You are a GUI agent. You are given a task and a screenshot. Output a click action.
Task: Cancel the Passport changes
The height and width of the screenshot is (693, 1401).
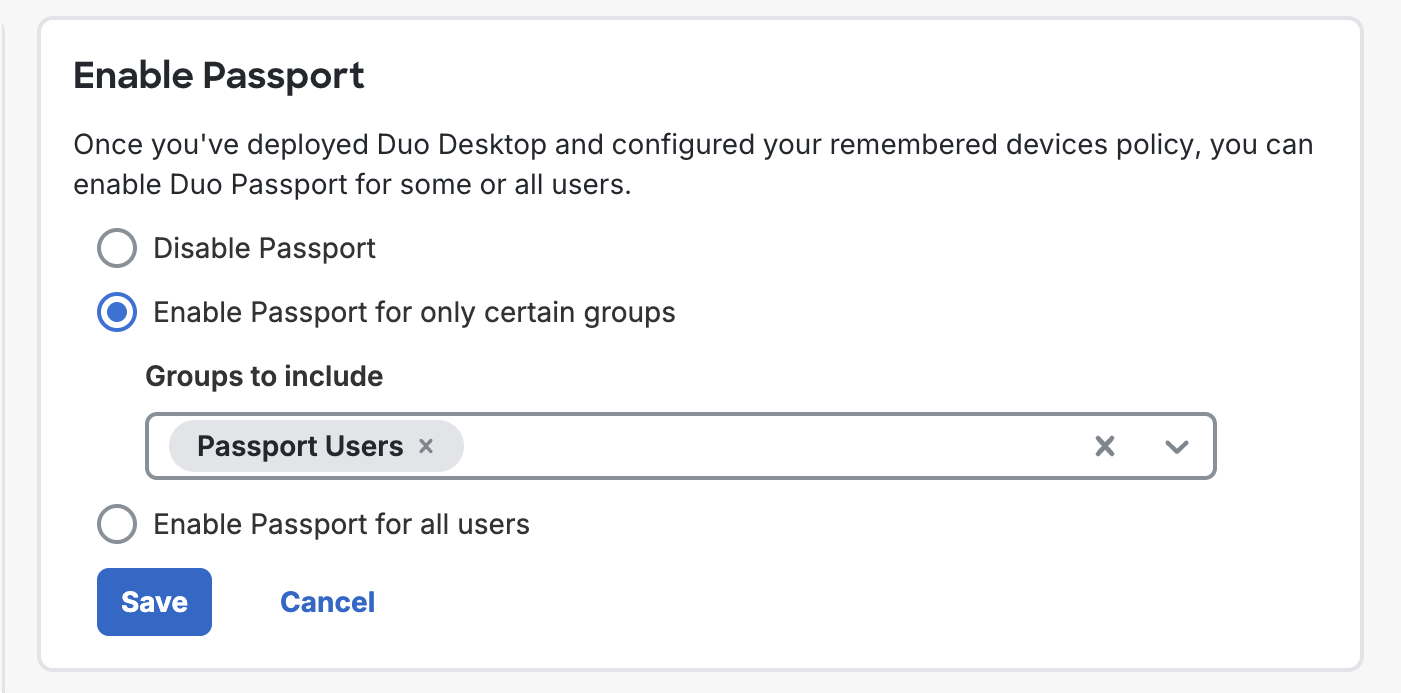[x=327, y=601]
